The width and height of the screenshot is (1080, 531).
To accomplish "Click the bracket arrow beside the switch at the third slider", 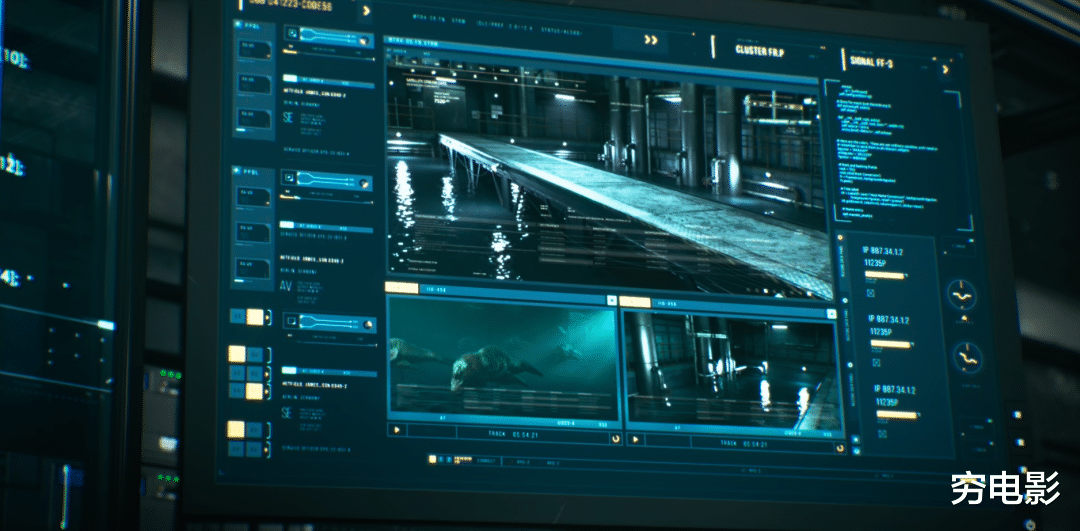I will [268, 317].
